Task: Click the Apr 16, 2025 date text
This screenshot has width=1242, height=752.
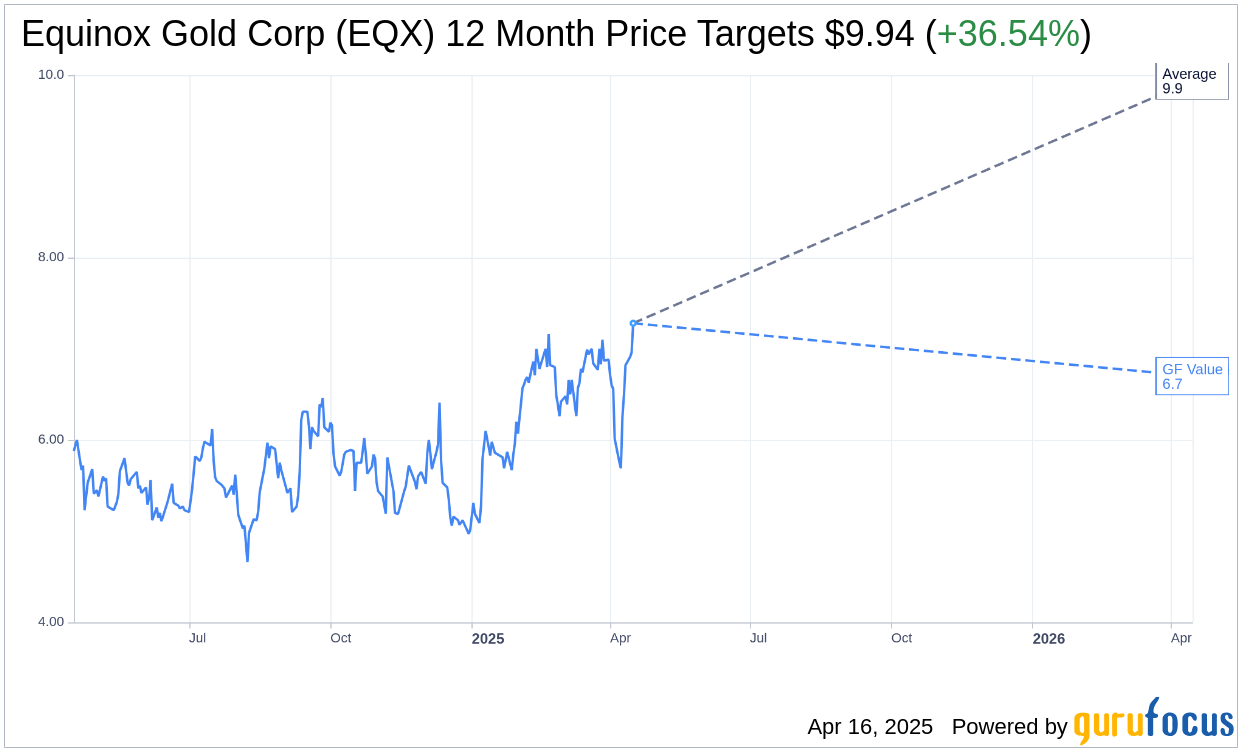Action: 870,727
